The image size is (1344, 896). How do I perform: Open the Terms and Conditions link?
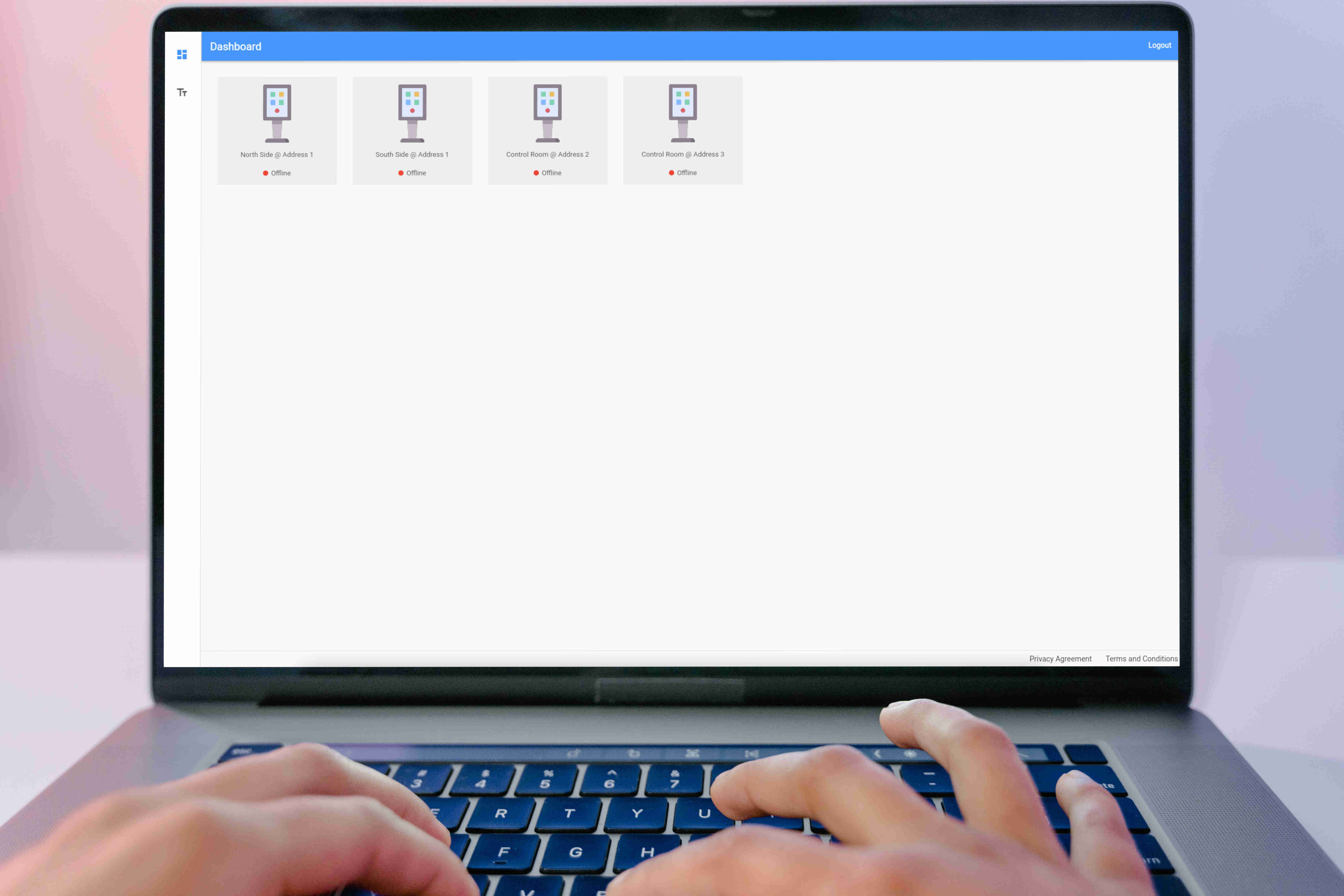pos(1141,658)
